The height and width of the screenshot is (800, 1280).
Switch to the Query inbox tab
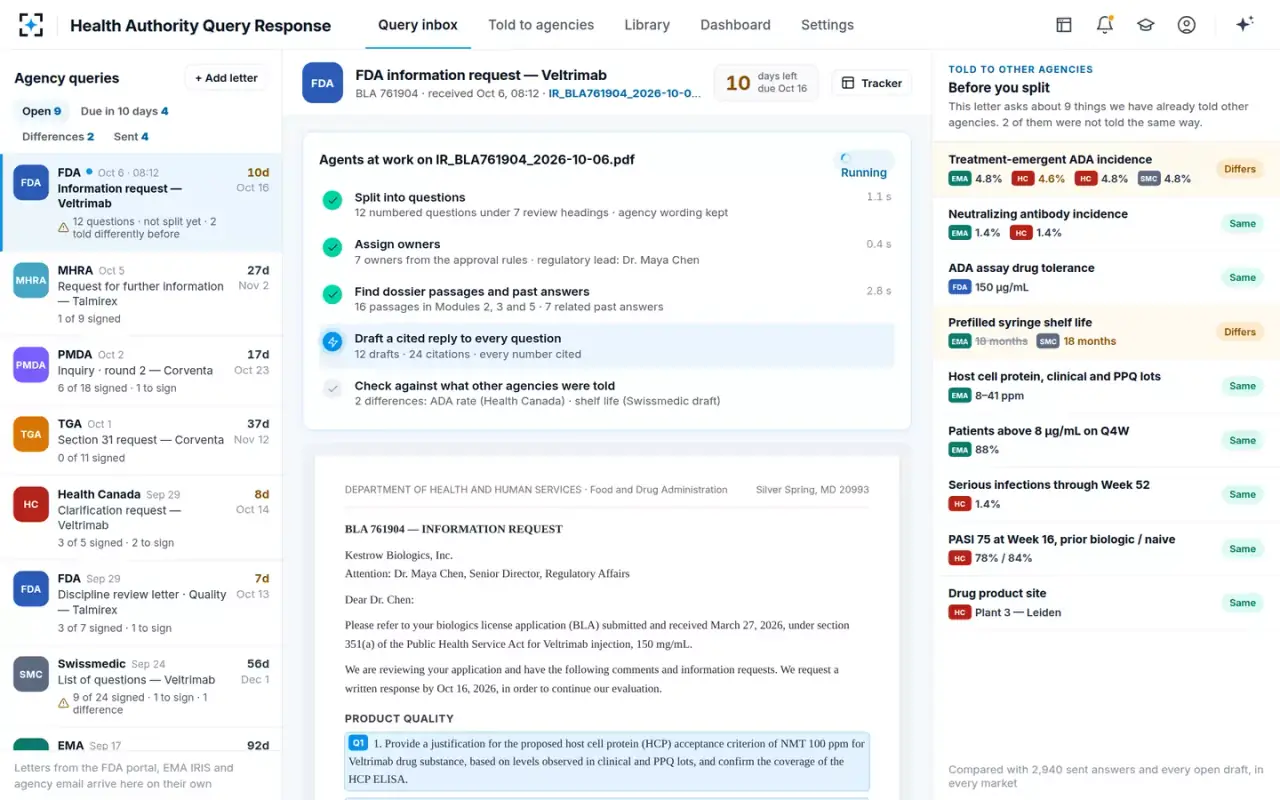pyautogui.click(x=418, y=25)
